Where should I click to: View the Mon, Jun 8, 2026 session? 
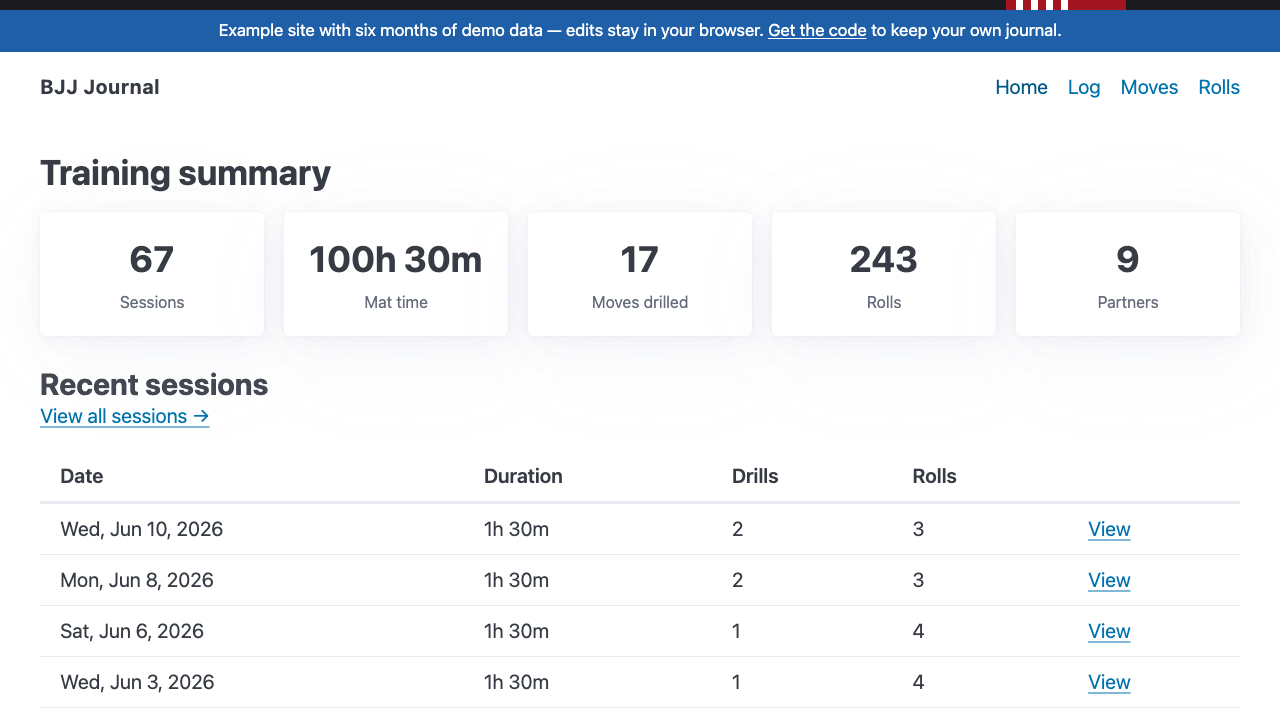1109,580
